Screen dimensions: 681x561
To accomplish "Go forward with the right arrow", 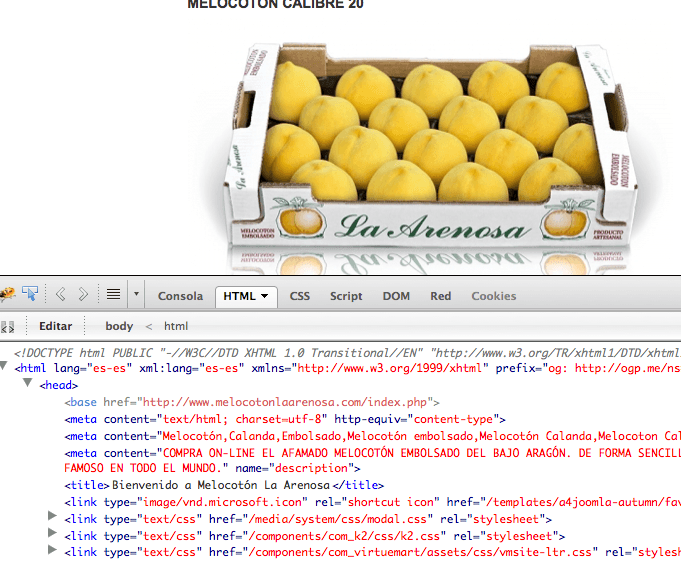I will coord(83,294).
